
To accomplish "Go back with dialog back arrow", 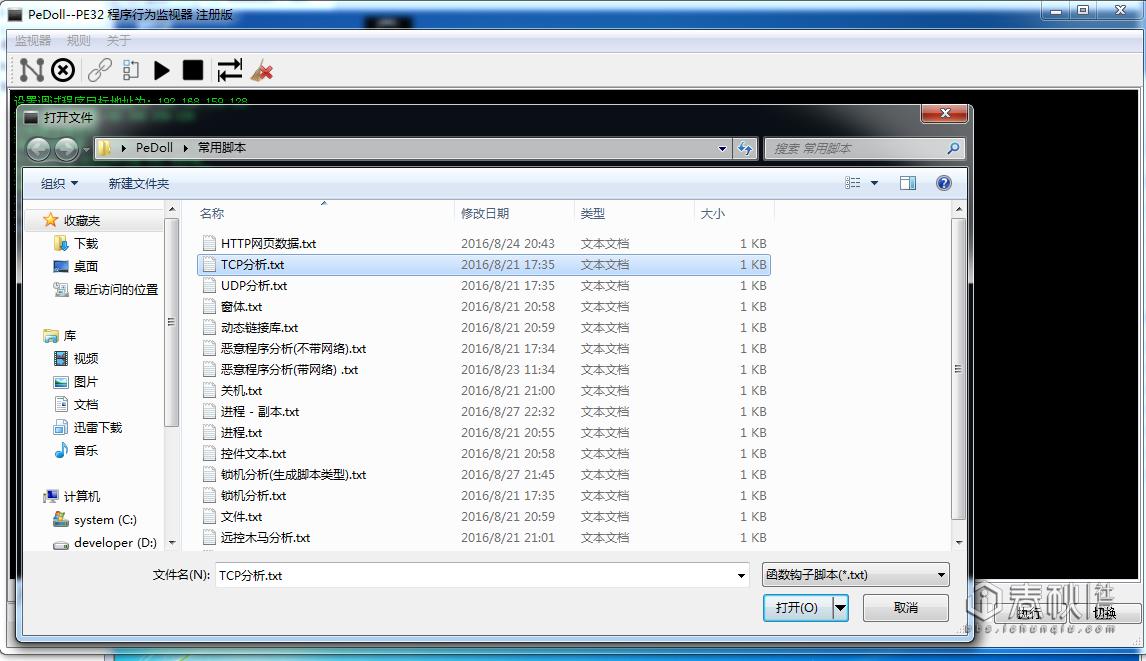I will click(39, 149).
